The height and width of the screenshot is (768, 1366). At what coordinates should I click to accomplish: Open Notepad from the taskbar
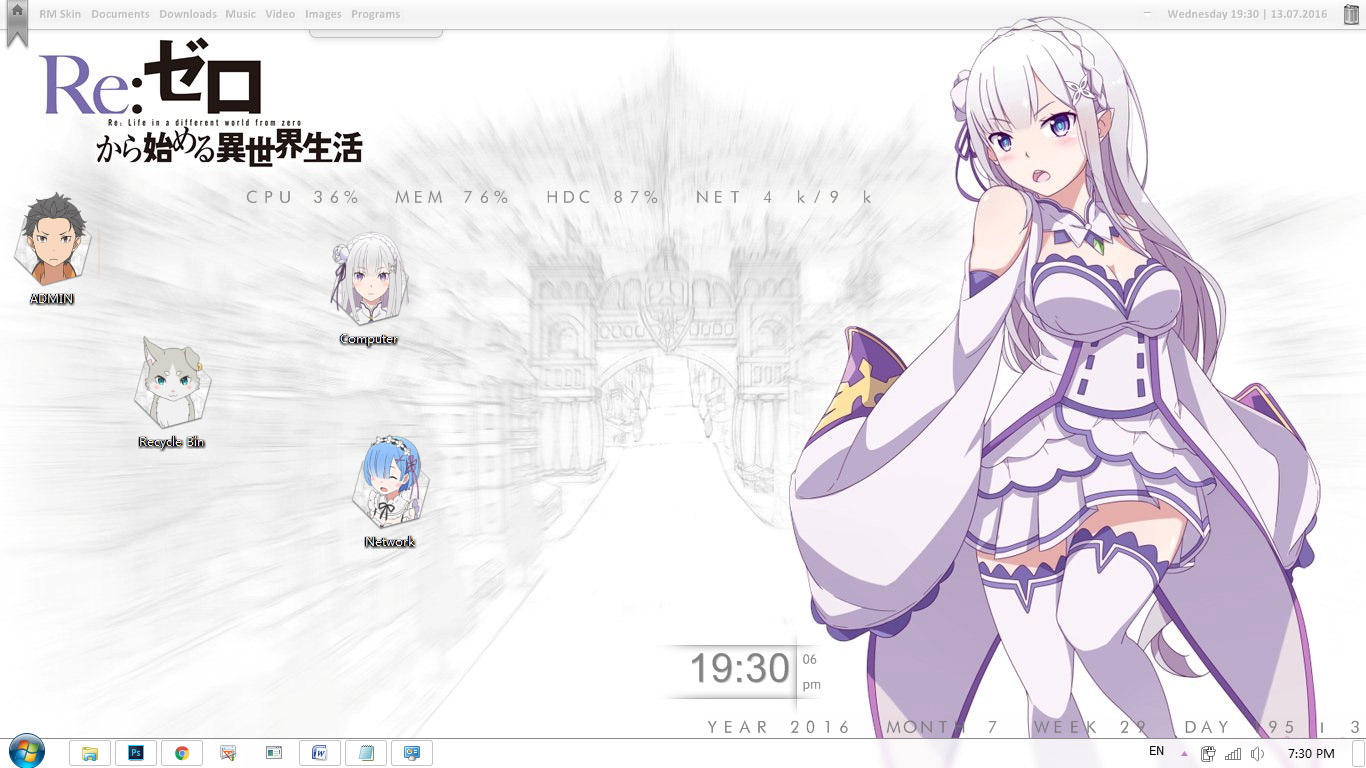pos(365,752)
